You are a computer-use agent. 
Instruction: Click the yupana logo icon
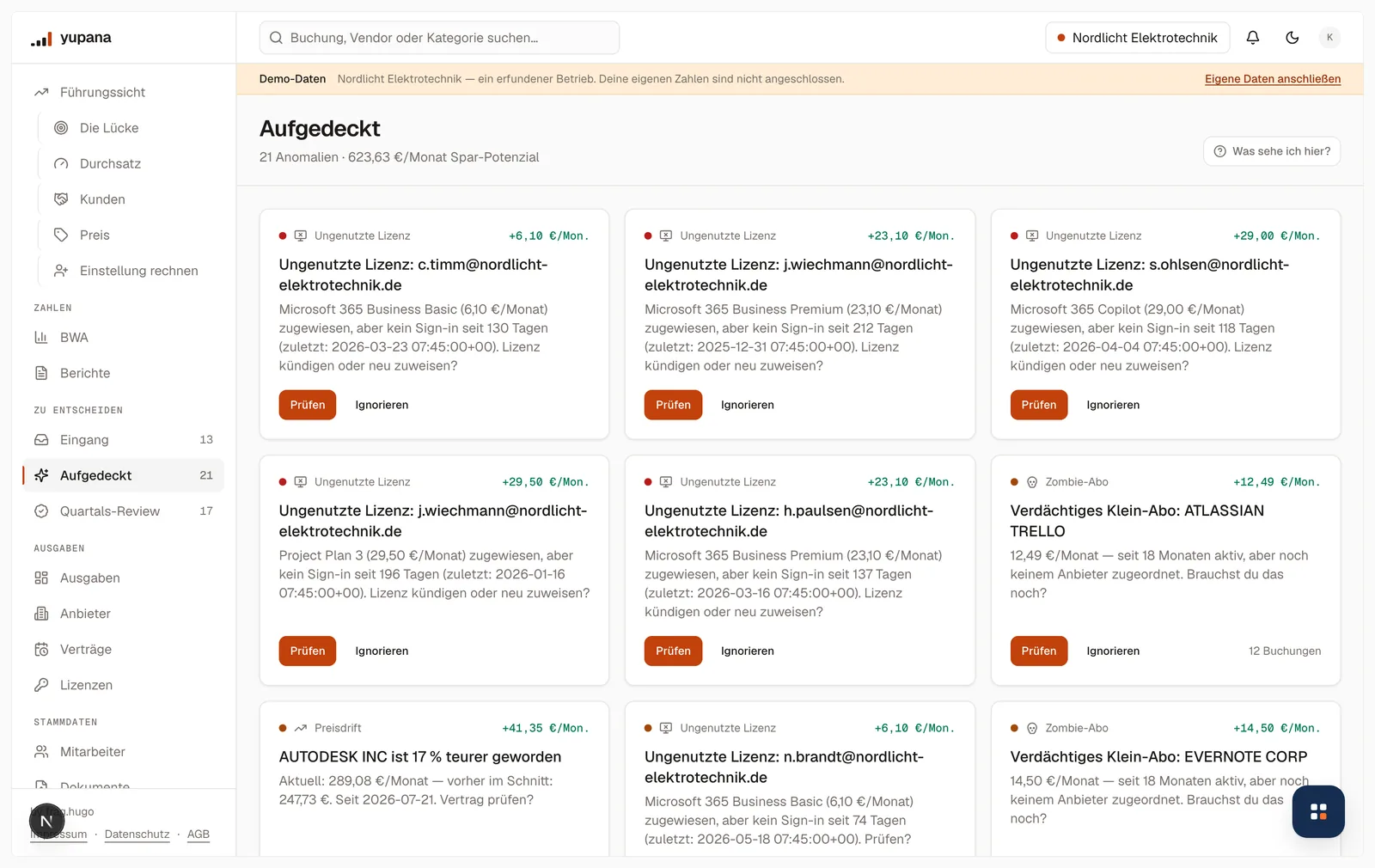coord(41,39)
